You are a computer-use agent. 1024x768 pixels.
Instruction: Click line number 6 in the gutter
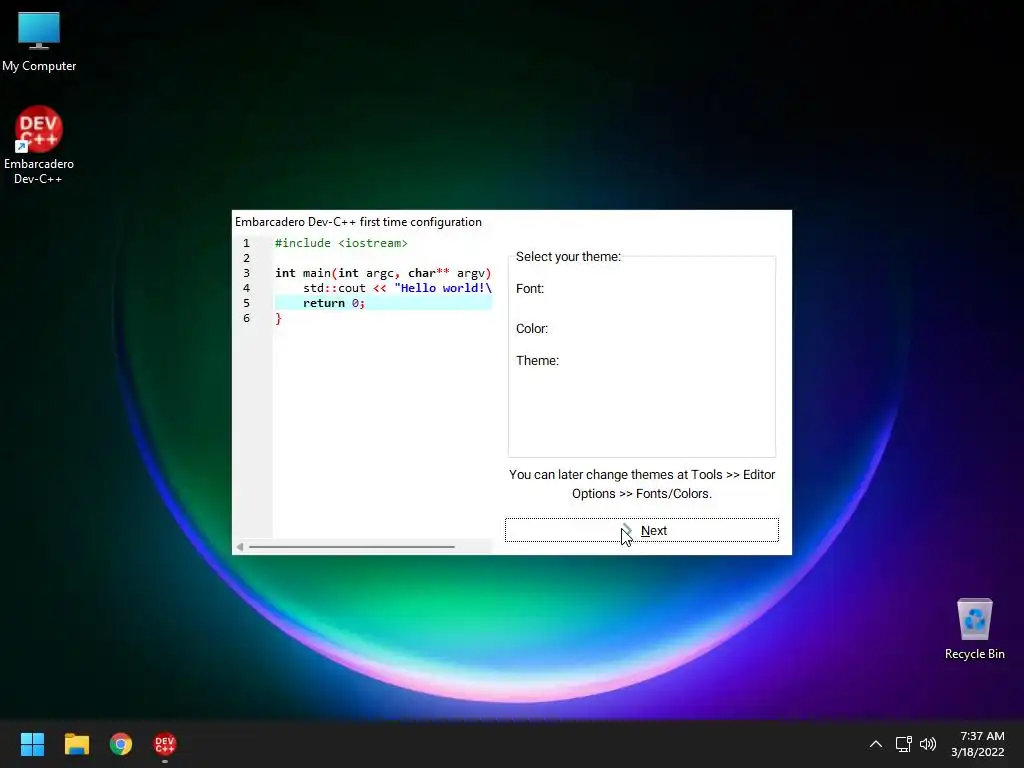246,318
